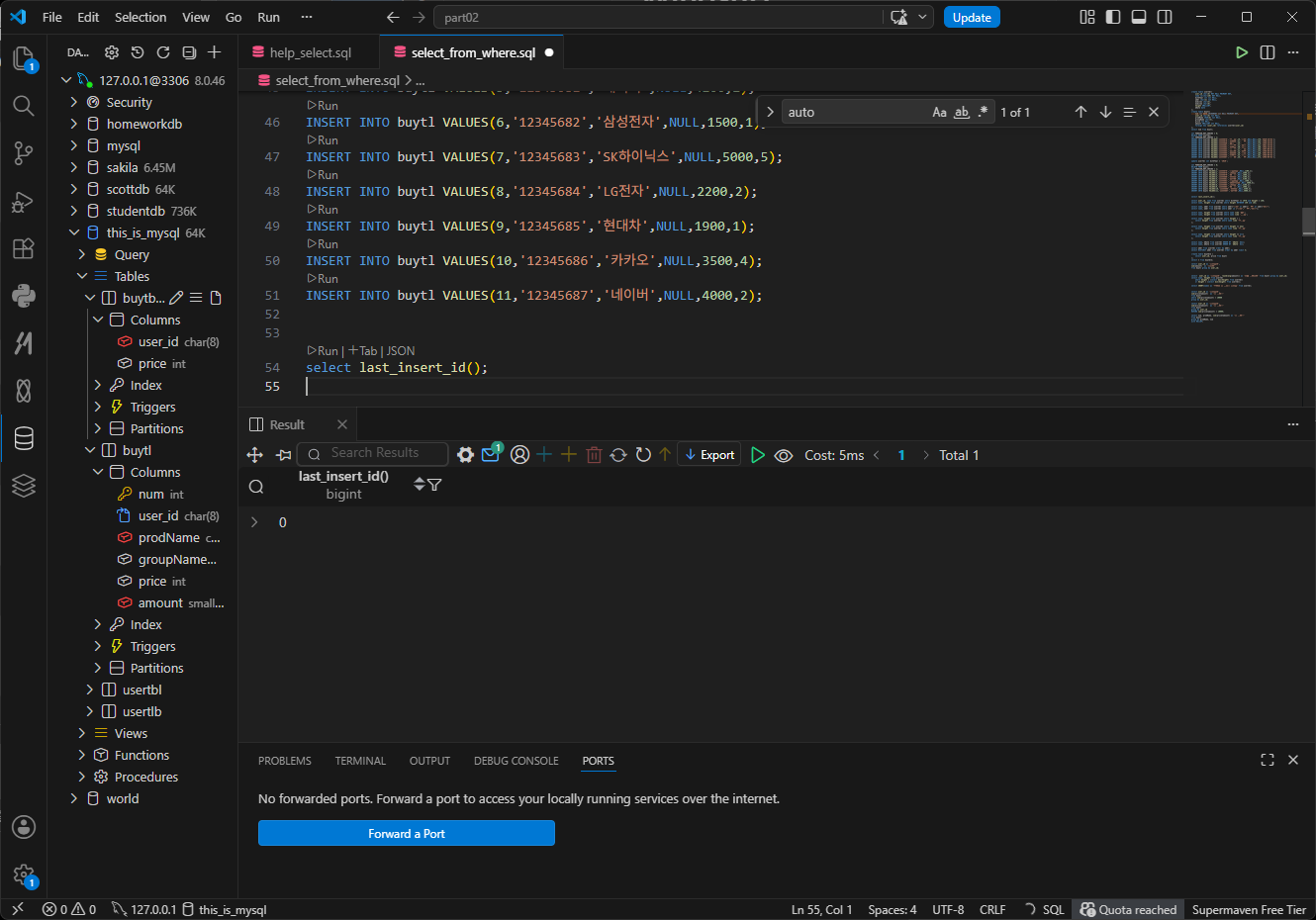Viewport: 1316px width, 920px height.
Task: Run the SQL file with editor play button
Action: 1242,52
